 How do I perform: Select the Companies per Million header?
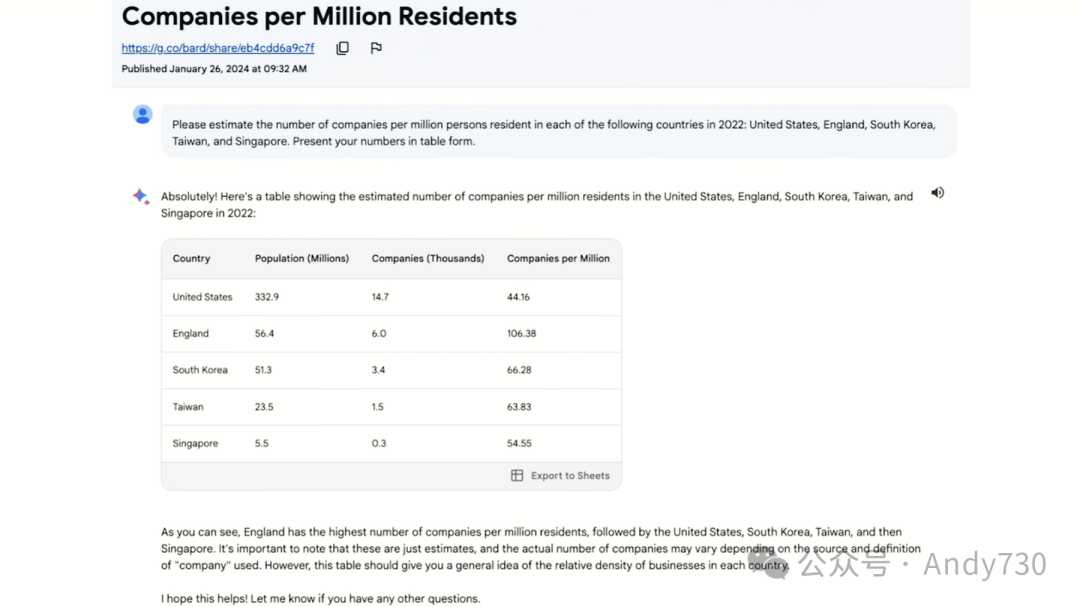pyautogui.click(x=559, y=258)
